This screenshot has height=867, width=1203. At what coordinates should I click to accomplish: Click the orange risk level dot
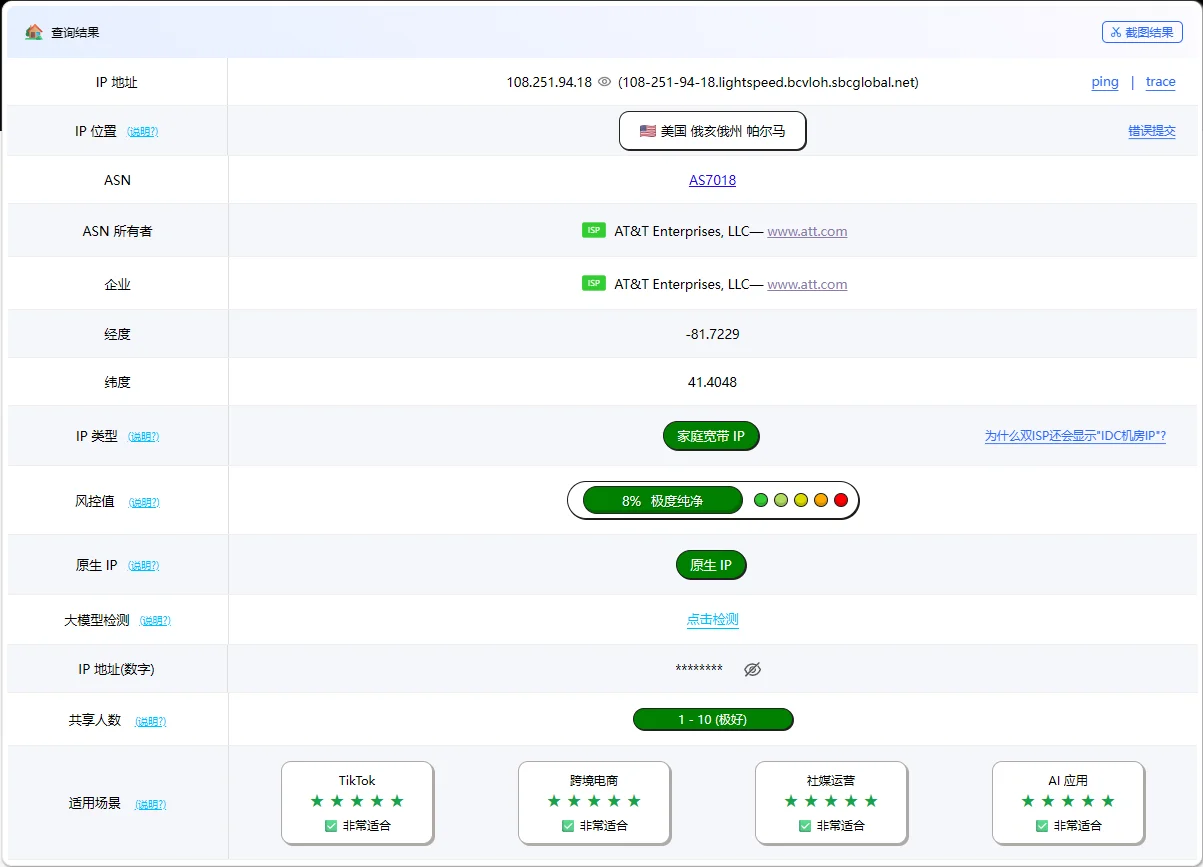[x=821, y=500]
